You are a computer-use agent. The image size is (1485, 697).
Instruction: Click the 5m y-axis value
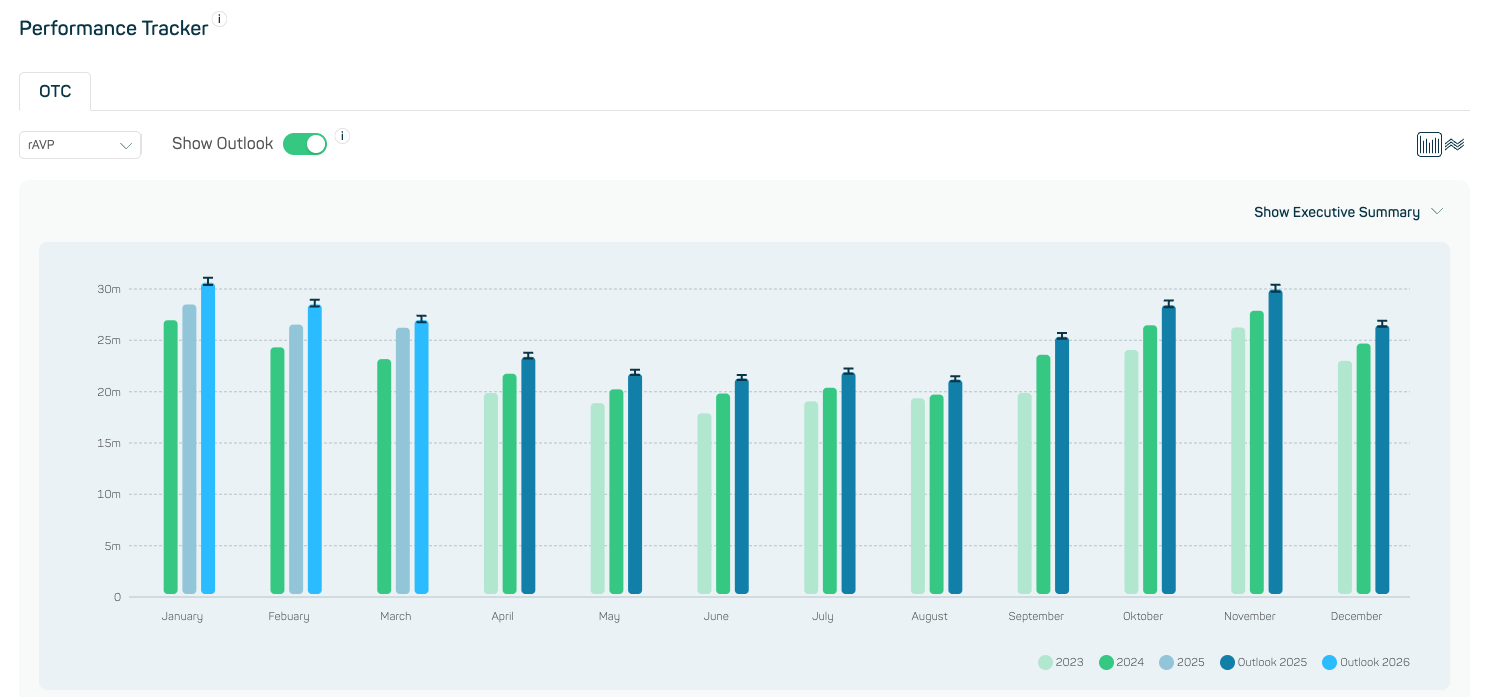click(112, 546)
